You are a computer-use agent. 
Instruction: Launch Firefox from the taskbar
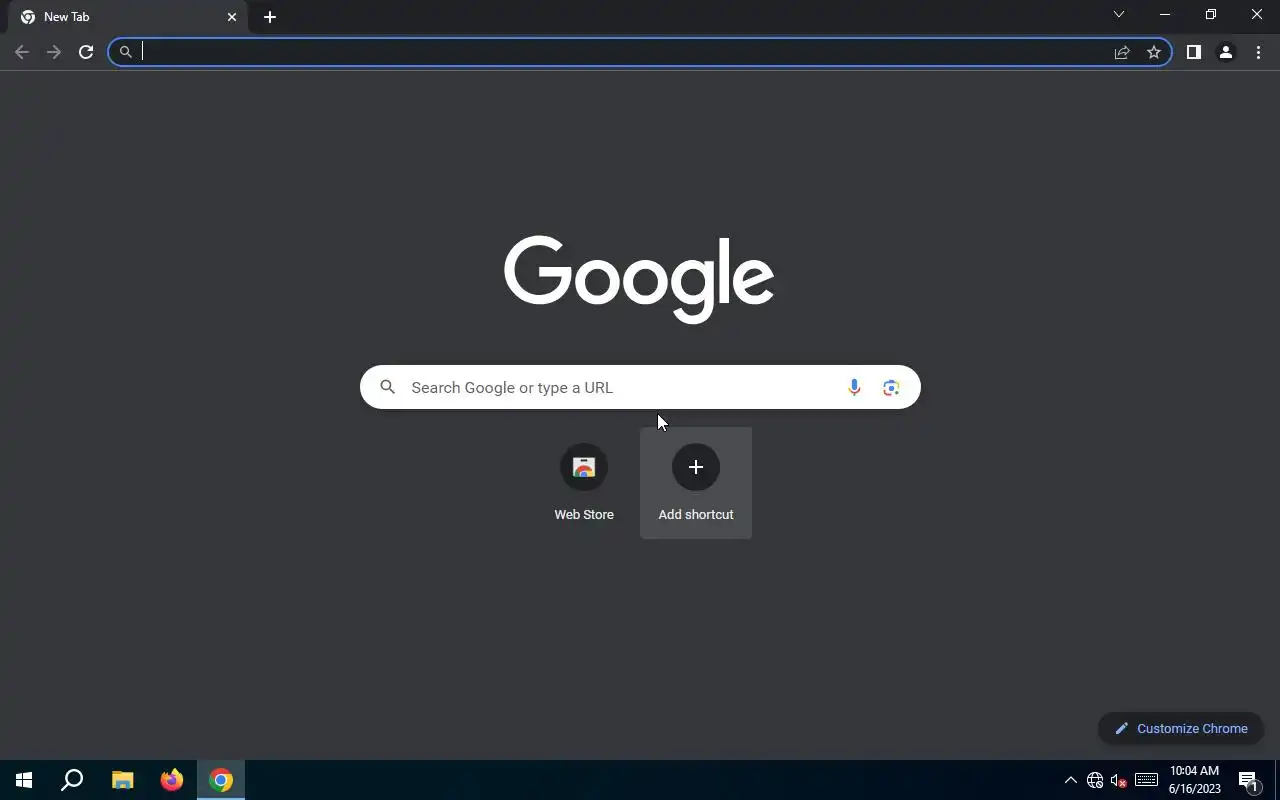click(x=172, y=780)
